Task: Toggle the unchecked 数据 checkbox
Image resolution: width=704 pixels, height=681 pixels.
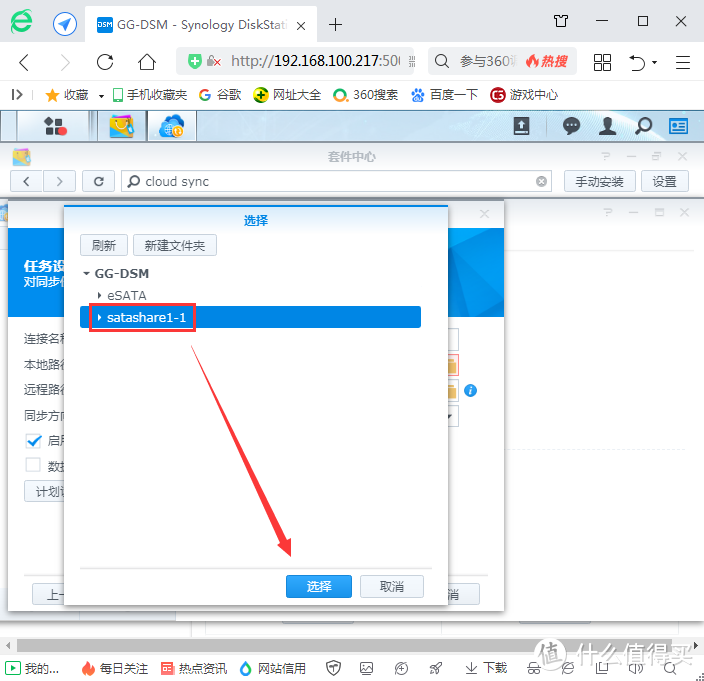Action: coord(33,465)
